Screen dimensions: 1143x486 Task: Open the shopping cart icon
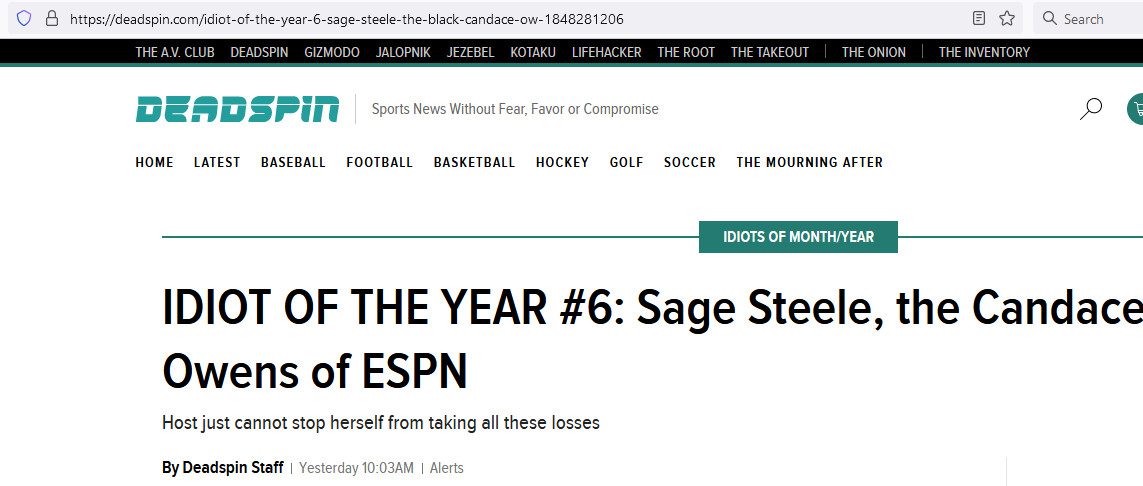coord(1136,109)
